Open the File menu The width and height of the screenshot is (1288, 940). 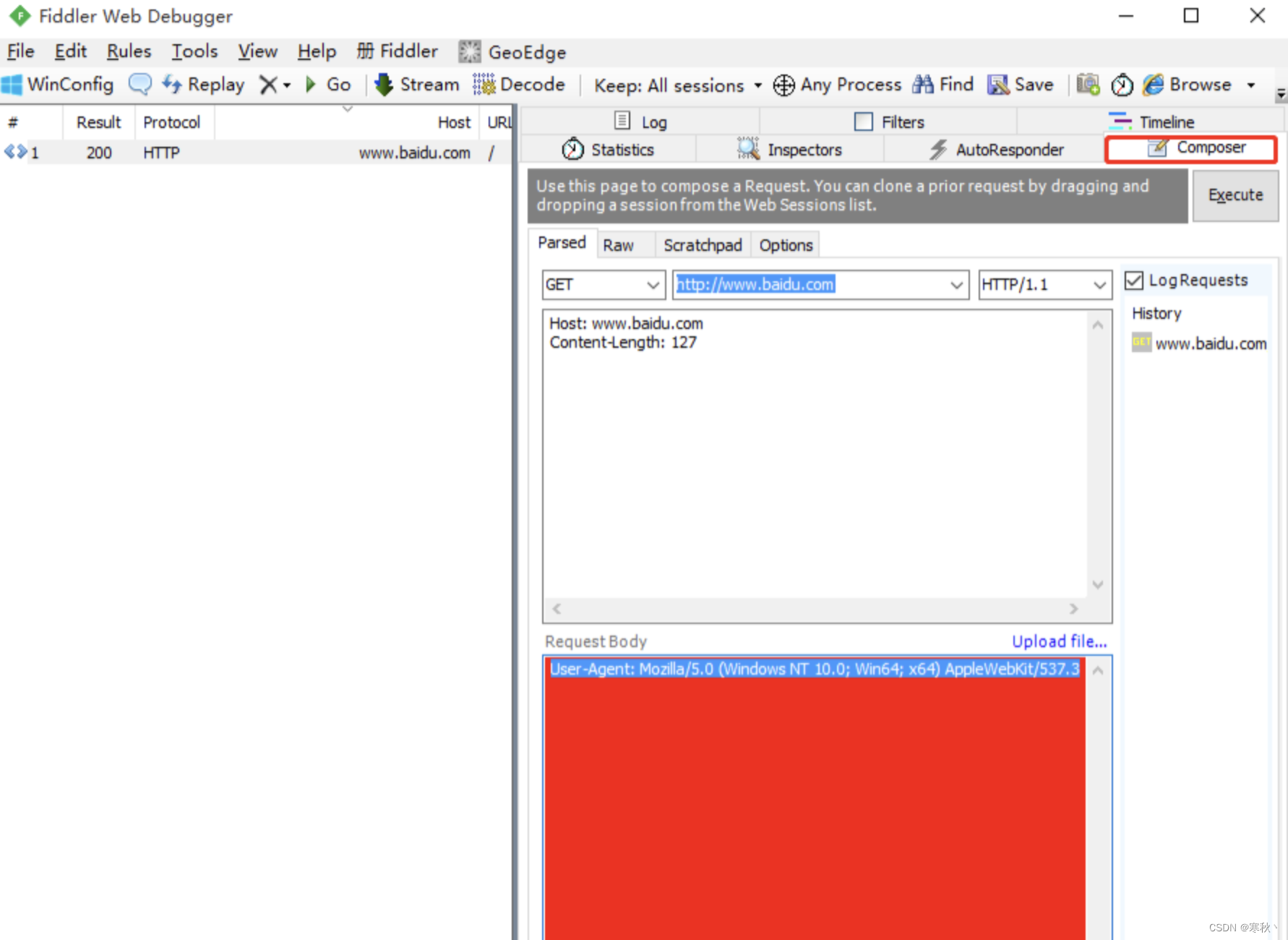[x=21, y=51]
